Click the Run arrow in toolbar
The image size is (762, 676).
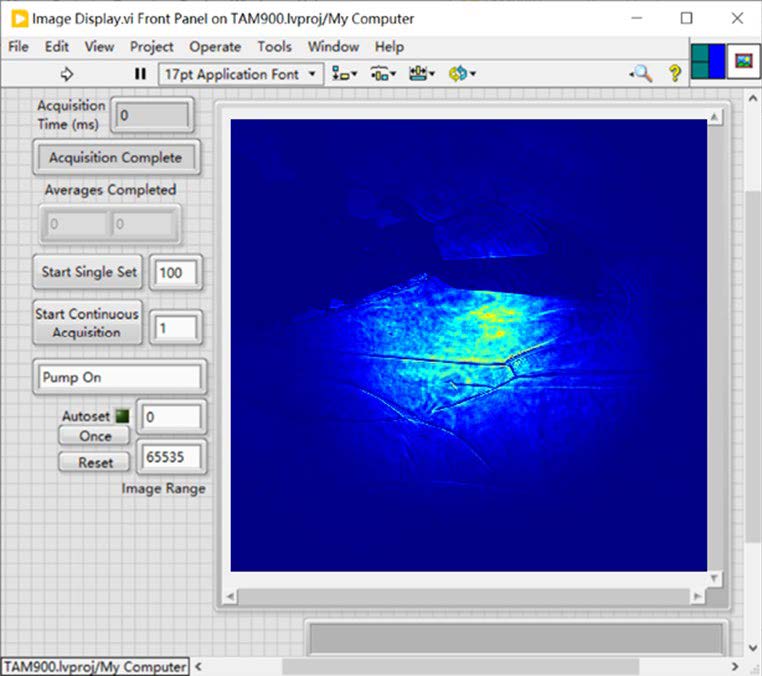pos(68,74)
